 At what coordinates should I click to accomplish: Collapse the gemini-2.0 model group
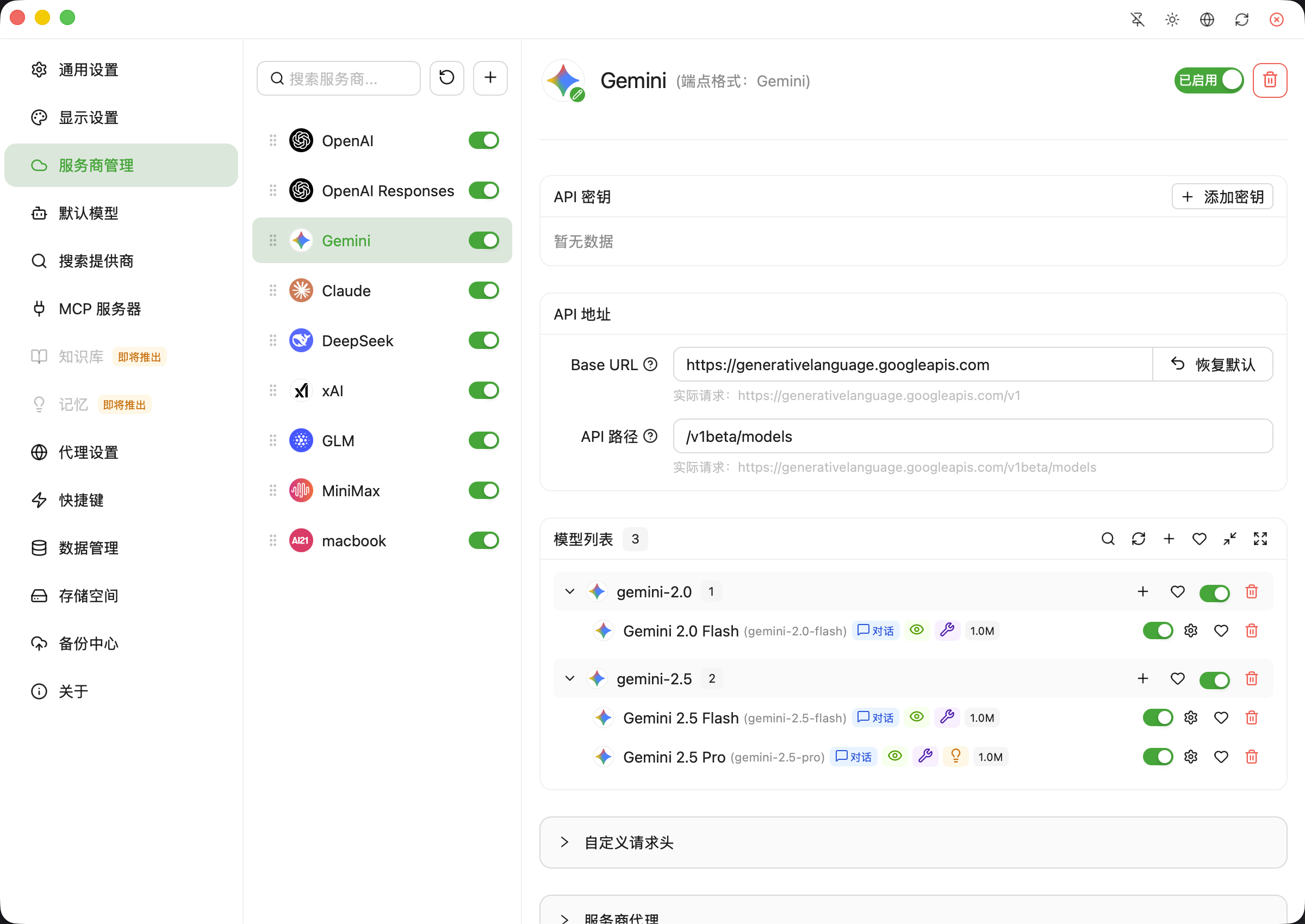(x=570, y=591)
